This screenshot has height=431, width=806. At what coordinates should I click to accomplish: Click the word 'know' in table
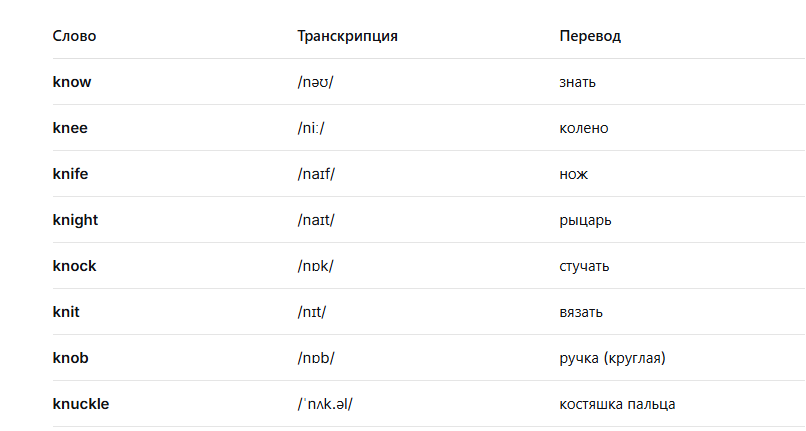(x=72, y=82)
